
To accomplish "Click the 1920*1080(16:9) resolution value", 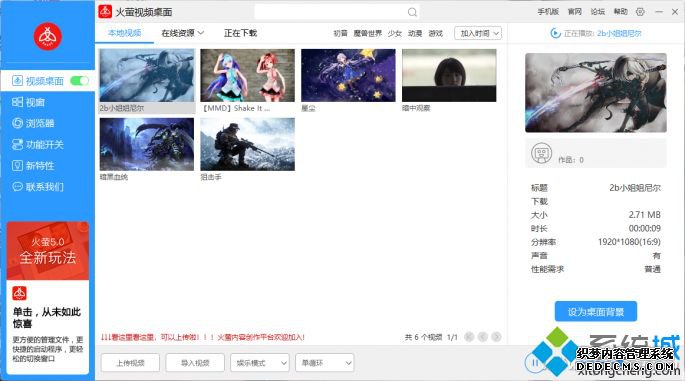I will tap(629, 242).
